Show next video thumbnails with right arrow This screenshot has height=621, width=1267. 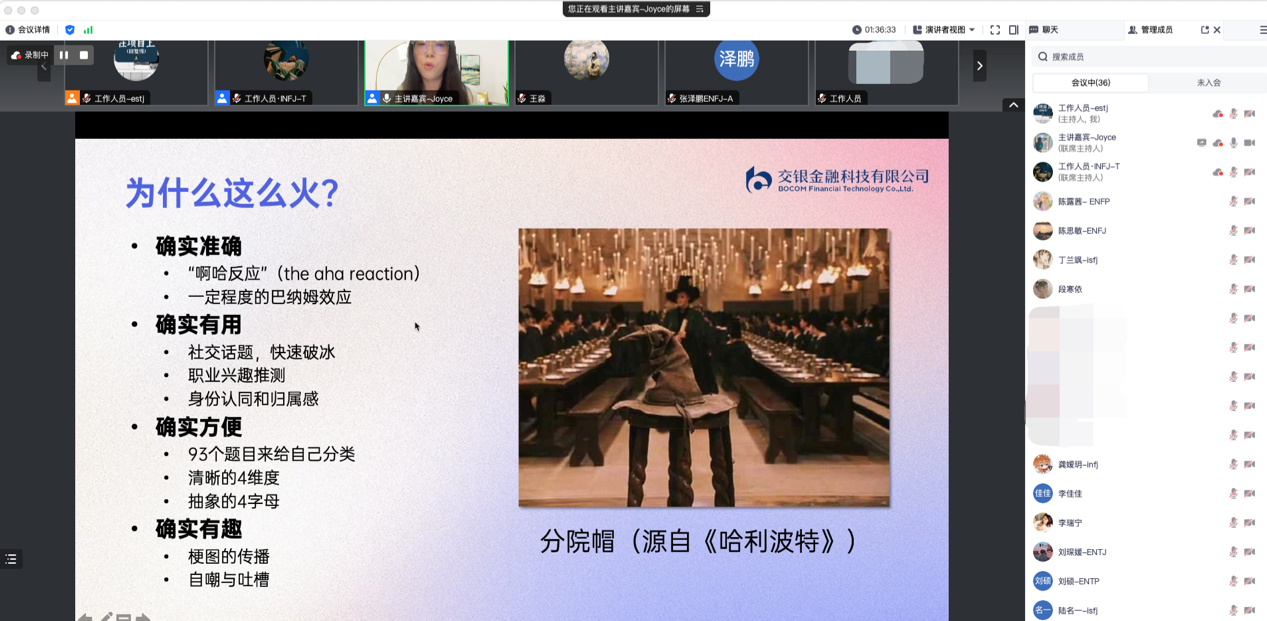click(979, 66)
